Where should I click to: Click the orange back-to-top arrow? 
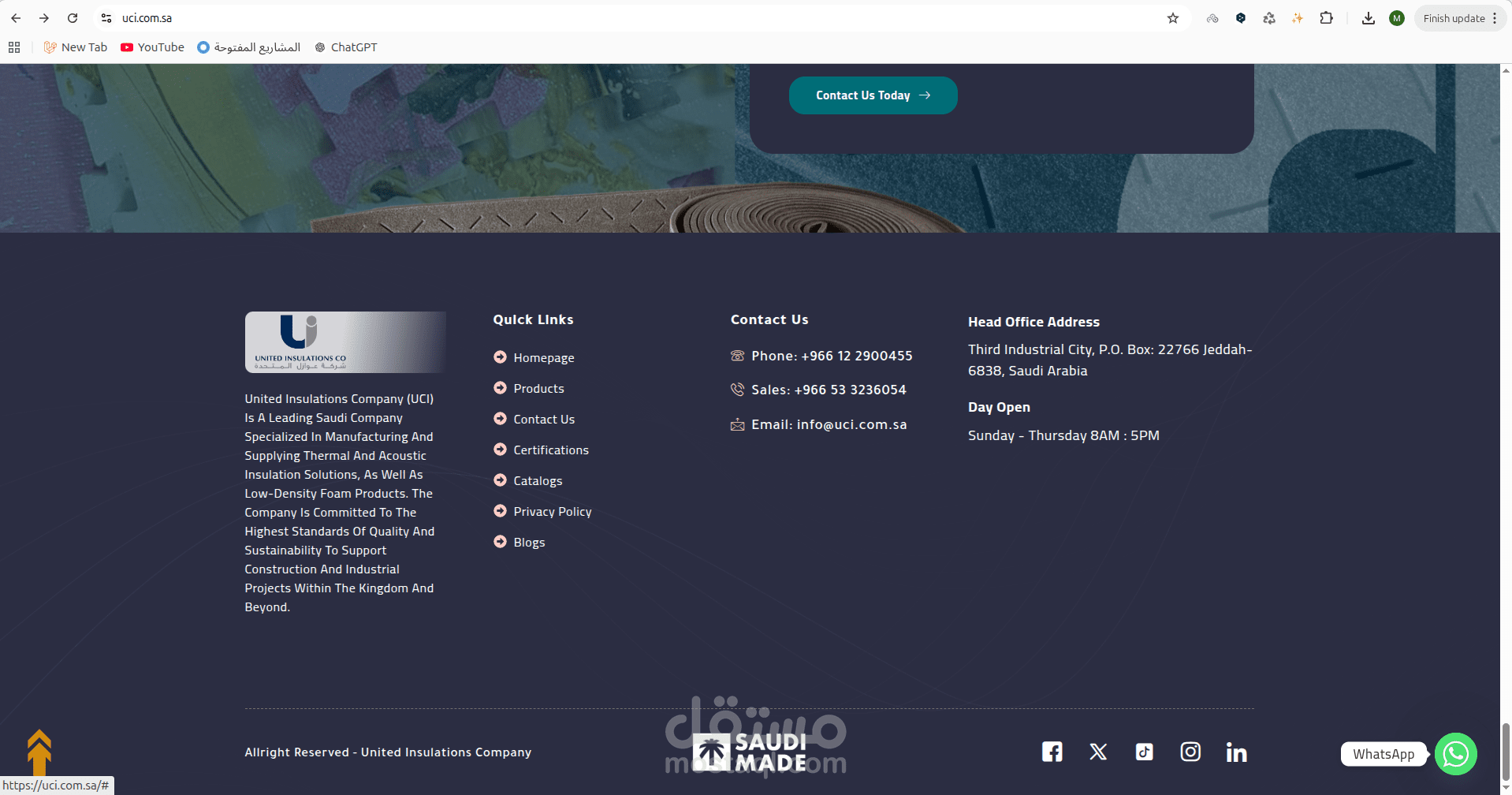(x=39, y=752)
